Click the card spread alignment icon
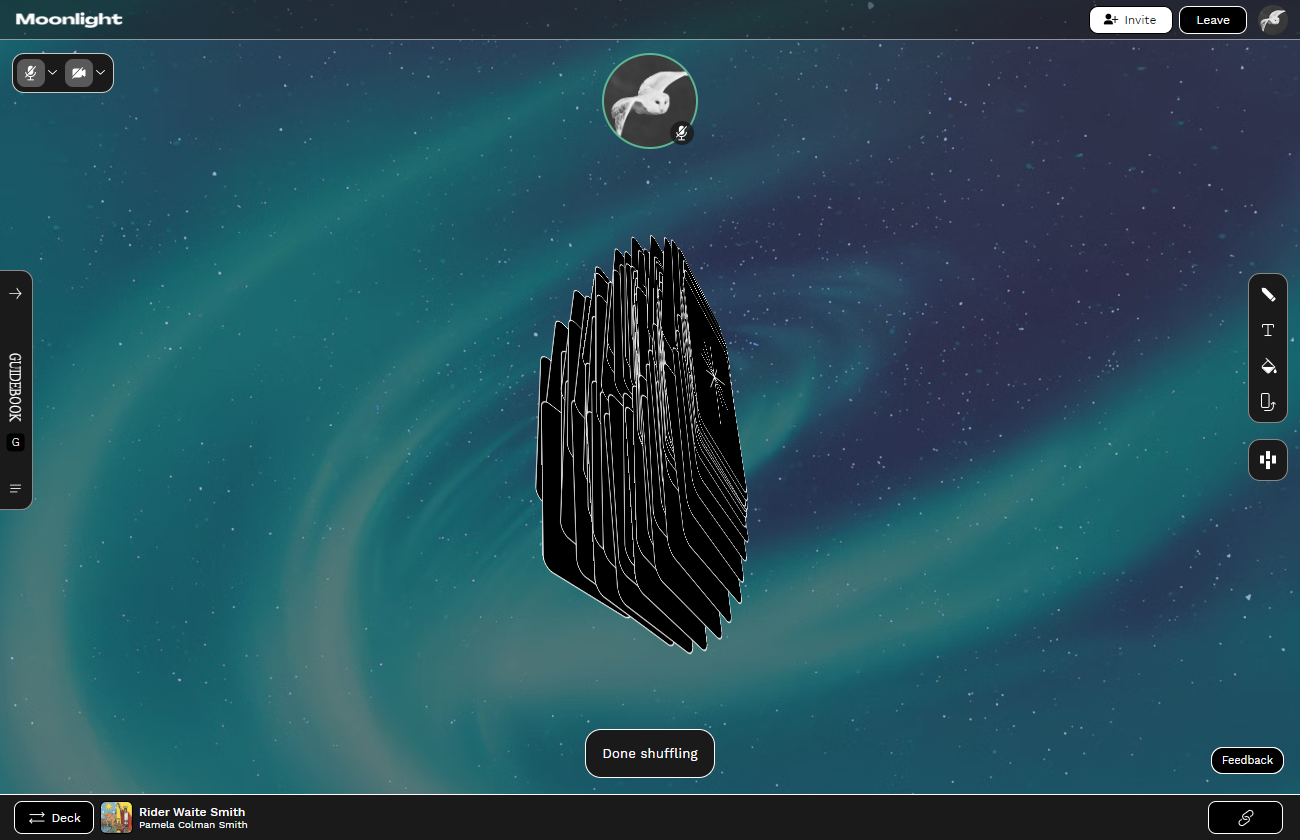Image resolution: width=1300 pixels, height=840 pixels. (1267, 460)
